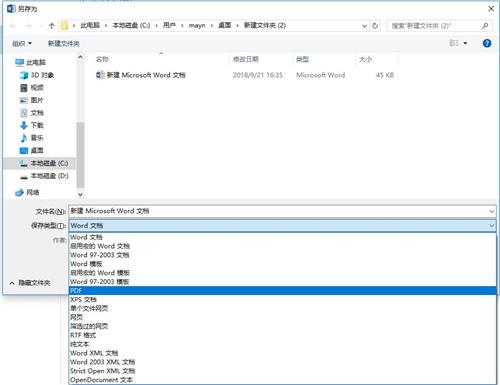Viewport: 500px width, 385px height.
Task: Go up one folder level
Action: tap(51, 26)
